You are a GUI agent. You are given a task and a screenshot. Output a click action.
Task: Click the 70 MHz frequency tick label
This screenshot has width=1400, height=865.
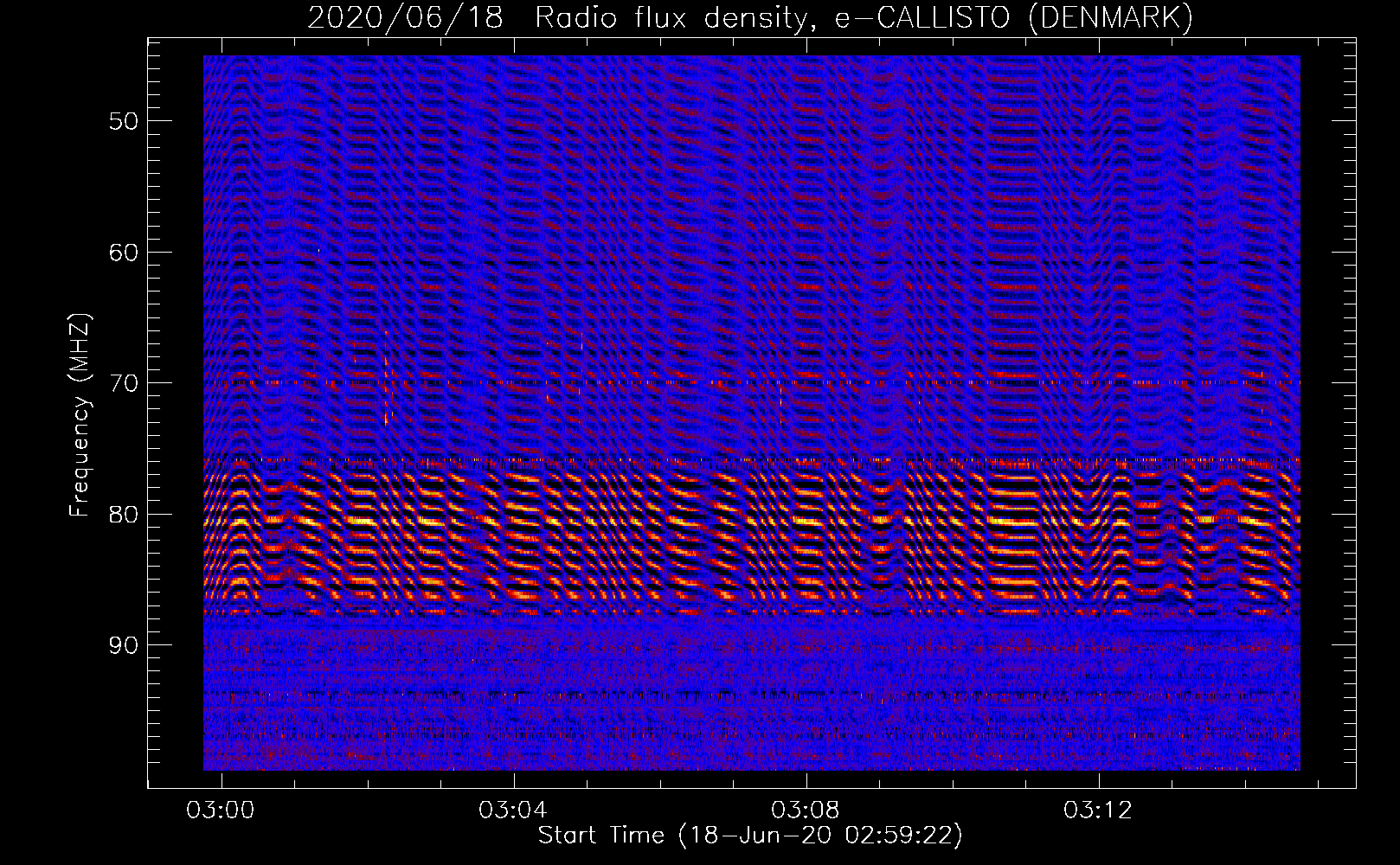pyautogui.click(x=124, y=383)
